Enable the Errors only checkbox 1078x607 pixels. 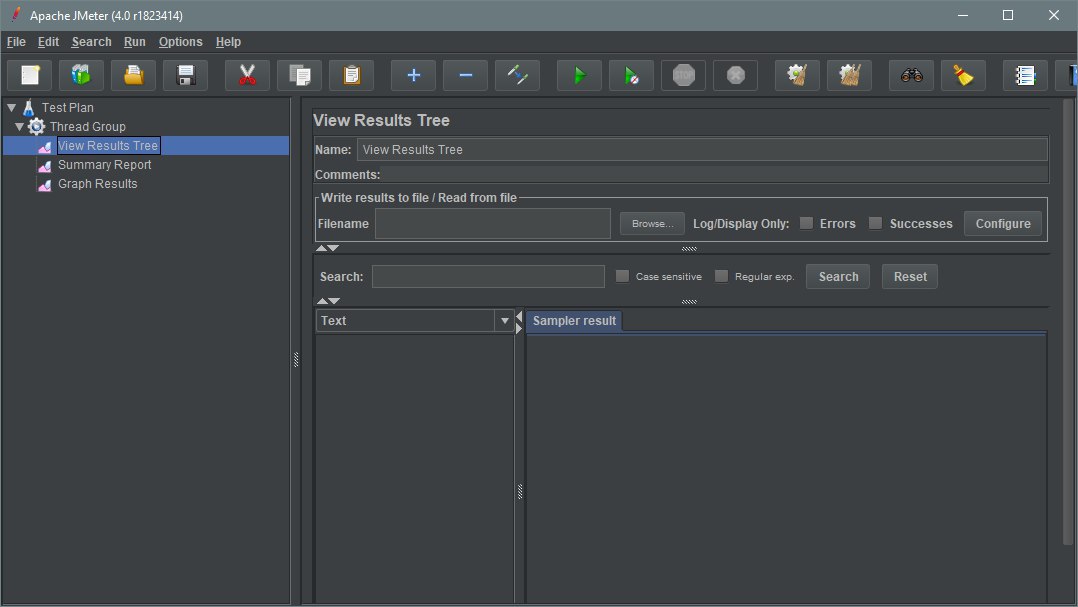[x=806, y=223]
